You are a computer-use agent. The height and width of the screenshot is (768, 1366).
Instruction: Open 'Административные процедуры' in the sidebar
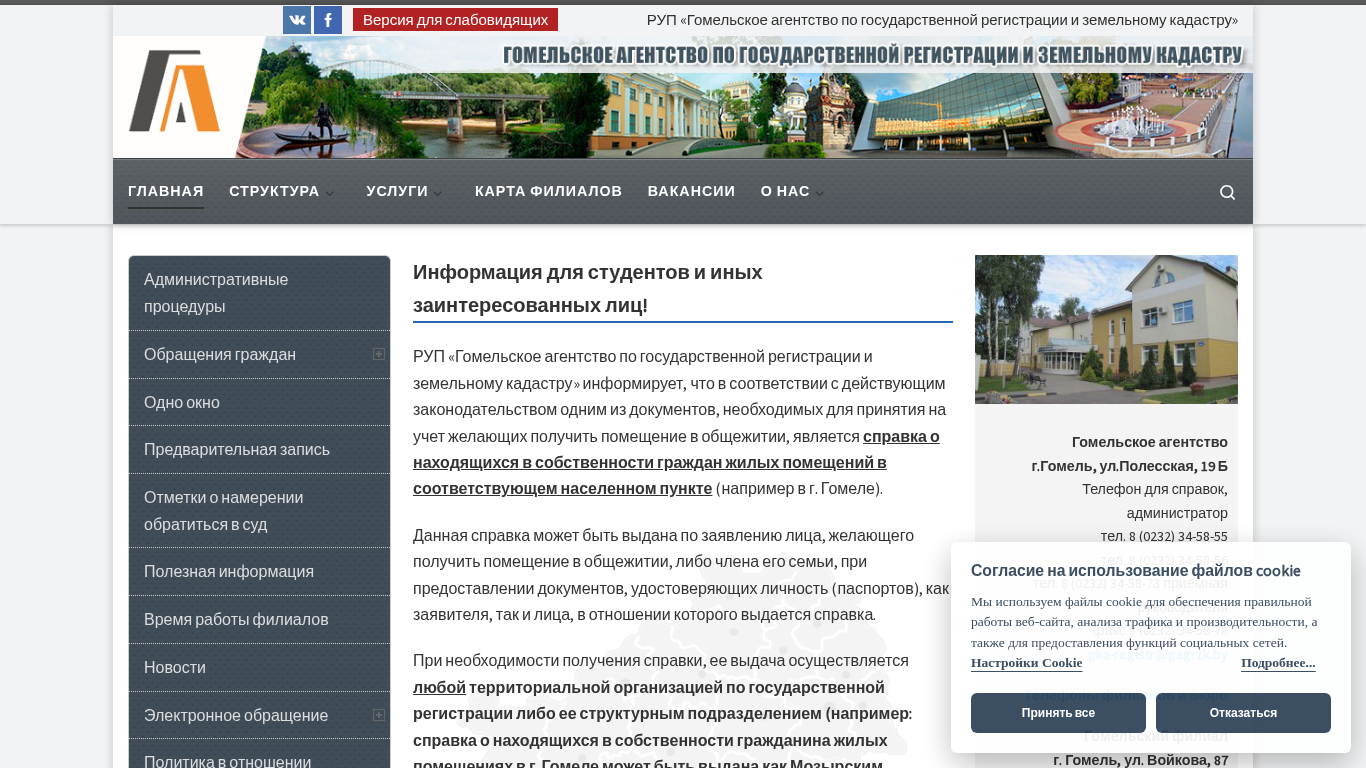259,293
